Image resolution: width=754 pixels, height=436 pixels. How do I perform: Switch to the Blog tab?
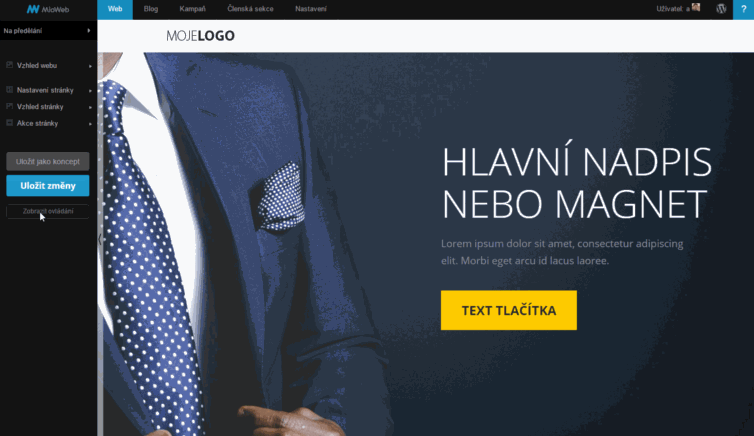pos(151,9)
